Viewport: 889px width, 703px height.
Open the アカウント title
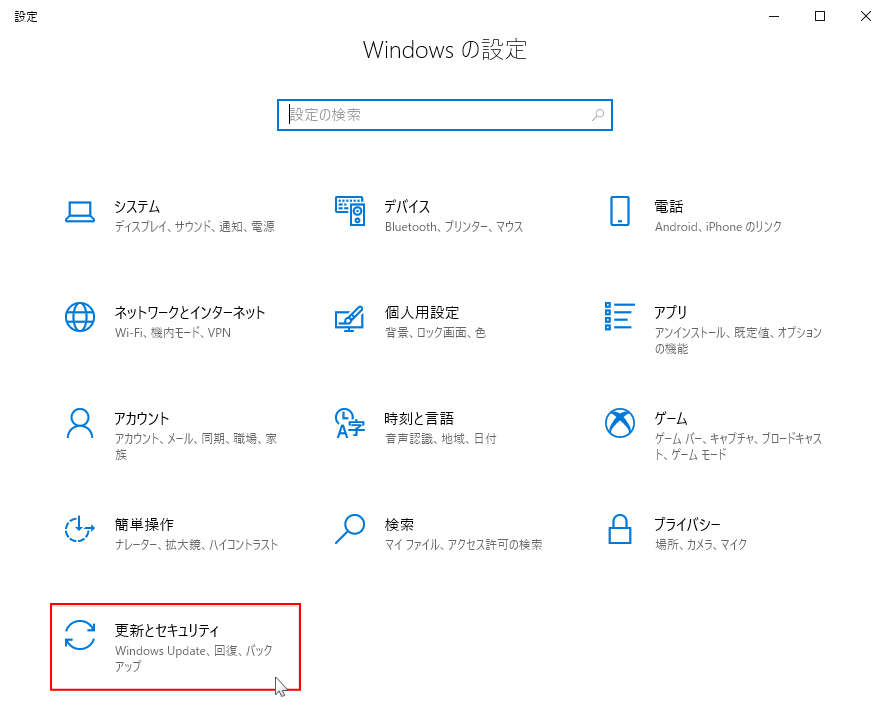142,418
